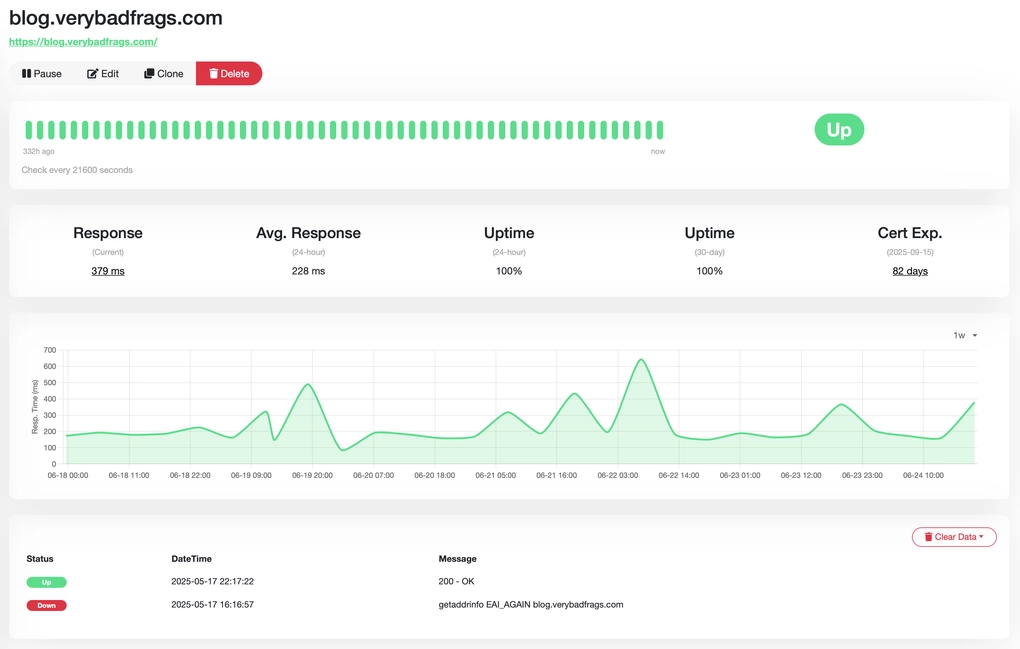The image size is (1020, 649).
Task: Click the Edit pencil icon
Action: (x=91, y=73)
